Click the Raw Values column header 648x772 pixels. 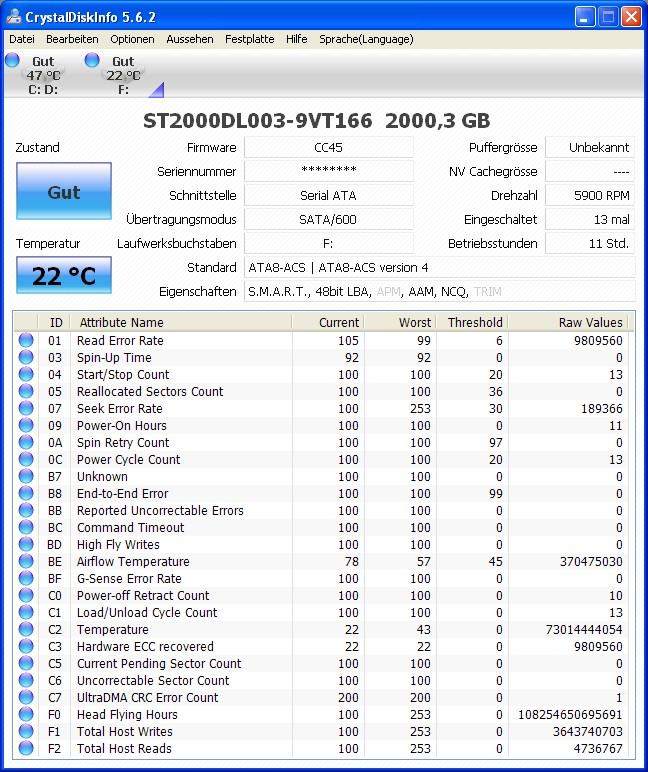coord(568,322)
